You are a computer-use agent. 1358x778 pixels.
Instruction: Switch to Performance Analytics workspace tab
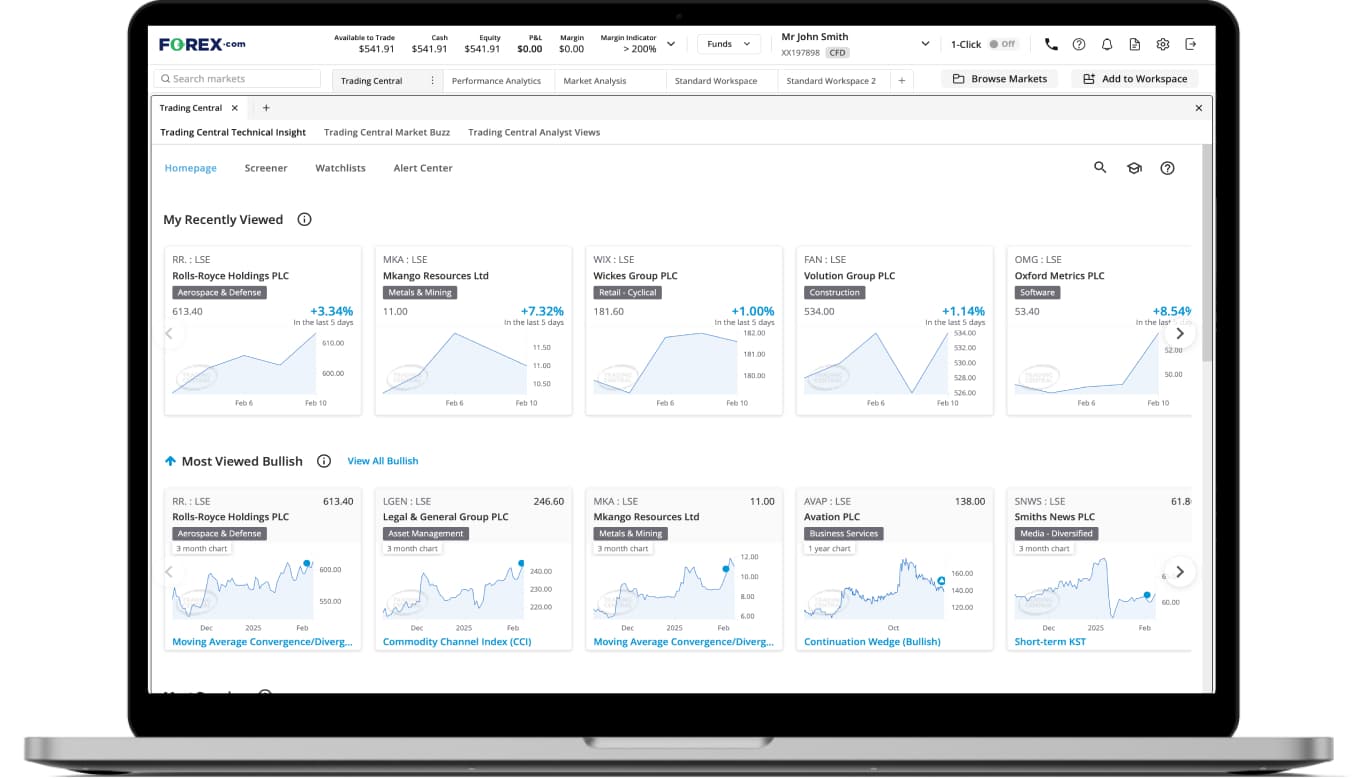point(496,81)
